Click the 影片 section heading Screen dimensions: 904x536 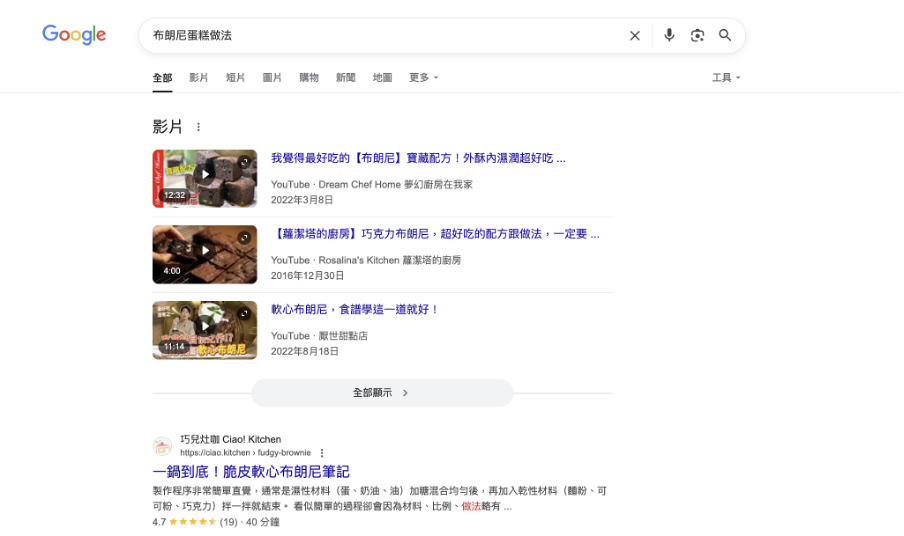tap(167, 127)
